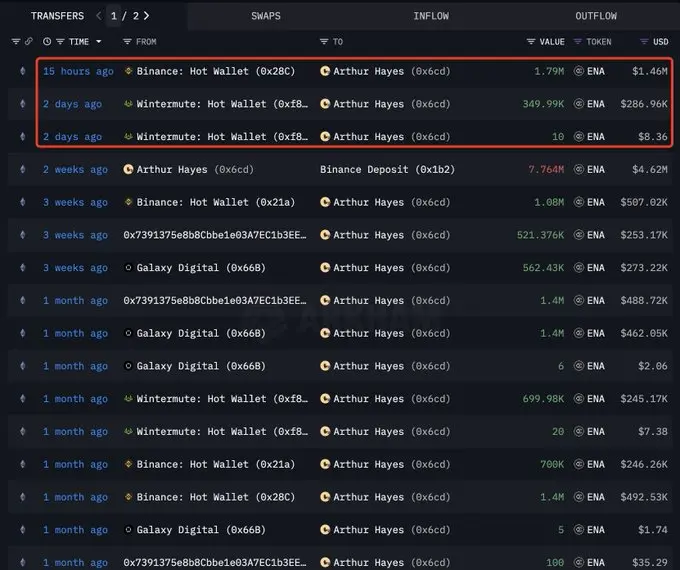Open Binance: Hot Wallet (0x21a) in $246.26K row

[216, 464]
